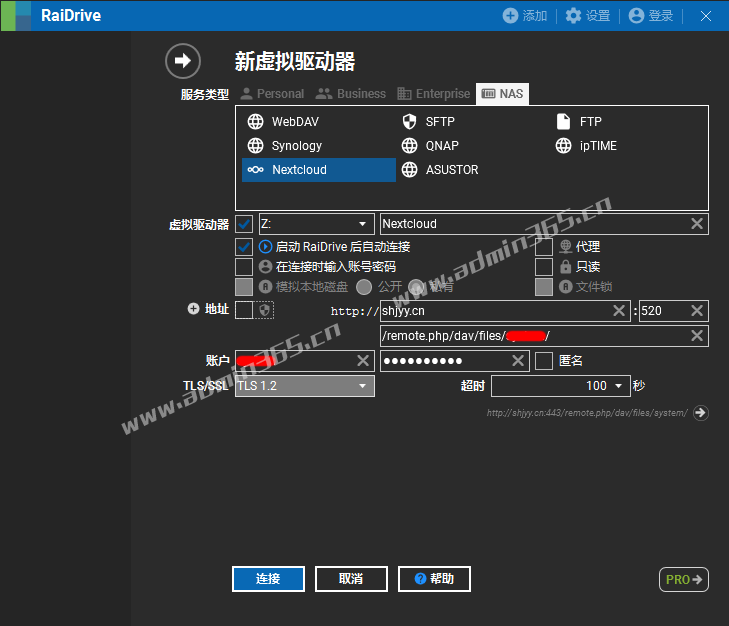Enable the 代理 proxy checkbox
The image size is (729, 626).
click(x=544, y=246)
